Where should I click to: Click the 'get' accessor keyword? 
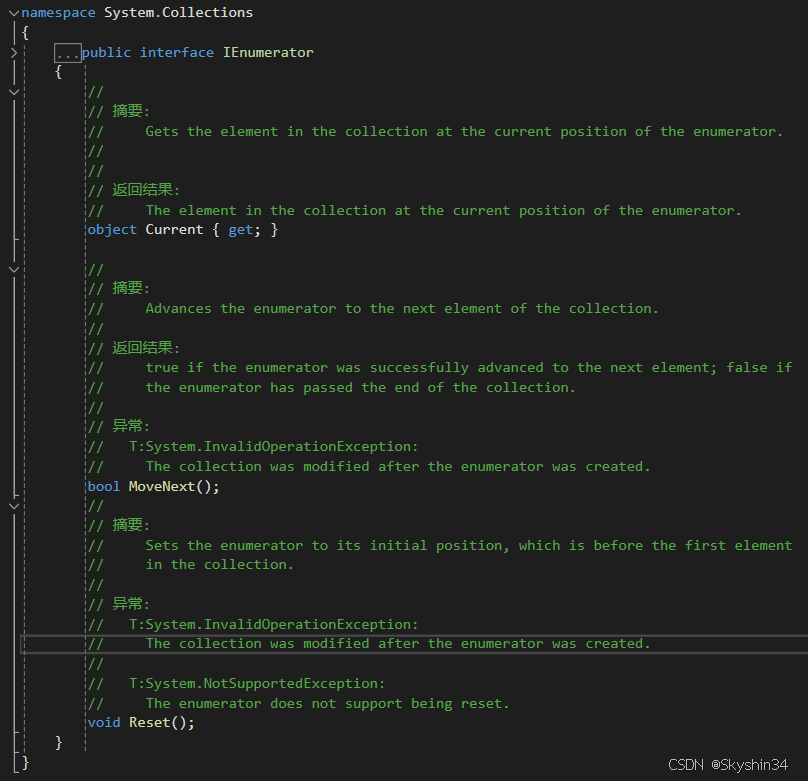[x=241, y=230]
